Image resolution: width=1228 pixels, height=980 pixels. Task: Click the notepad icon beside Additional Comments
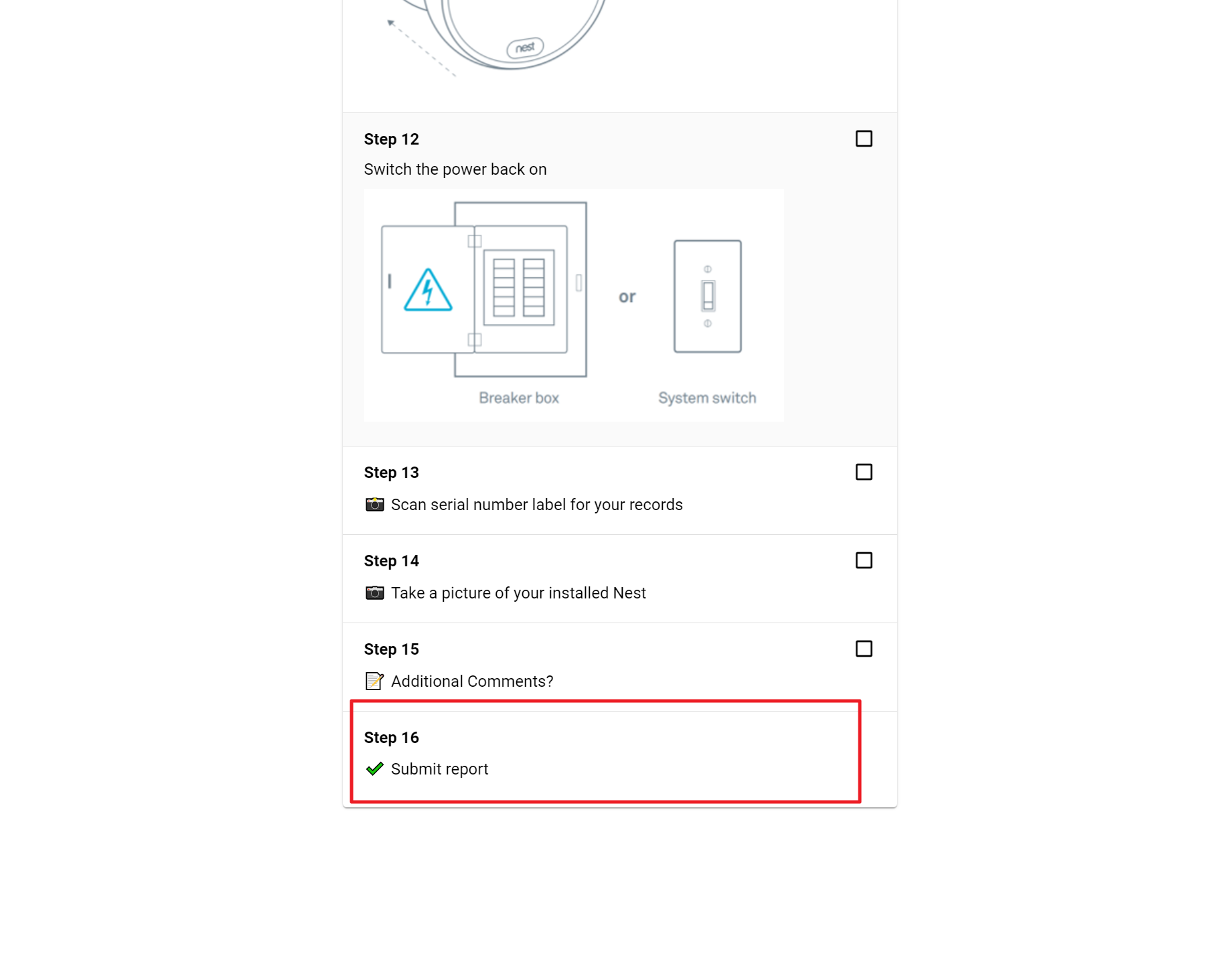[374, 681]
